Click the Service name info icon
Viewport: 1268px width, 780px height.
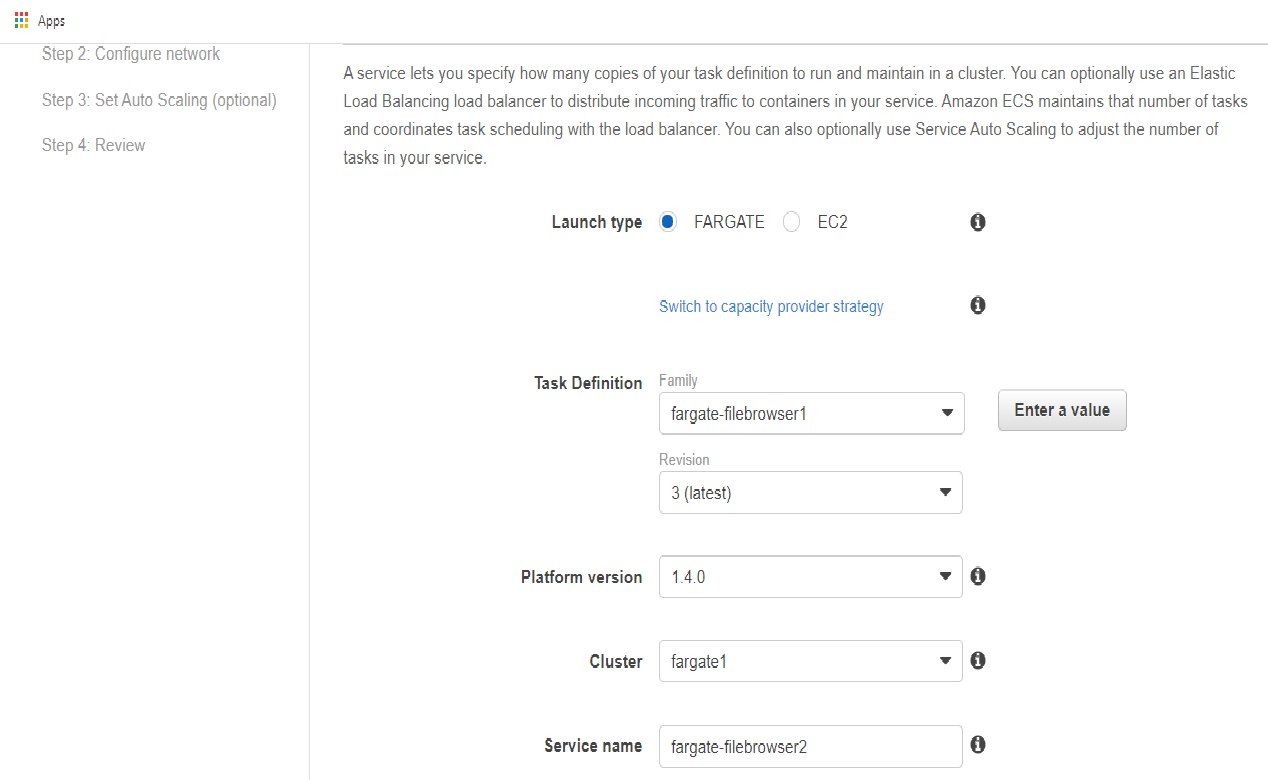(x=978, y=744)
